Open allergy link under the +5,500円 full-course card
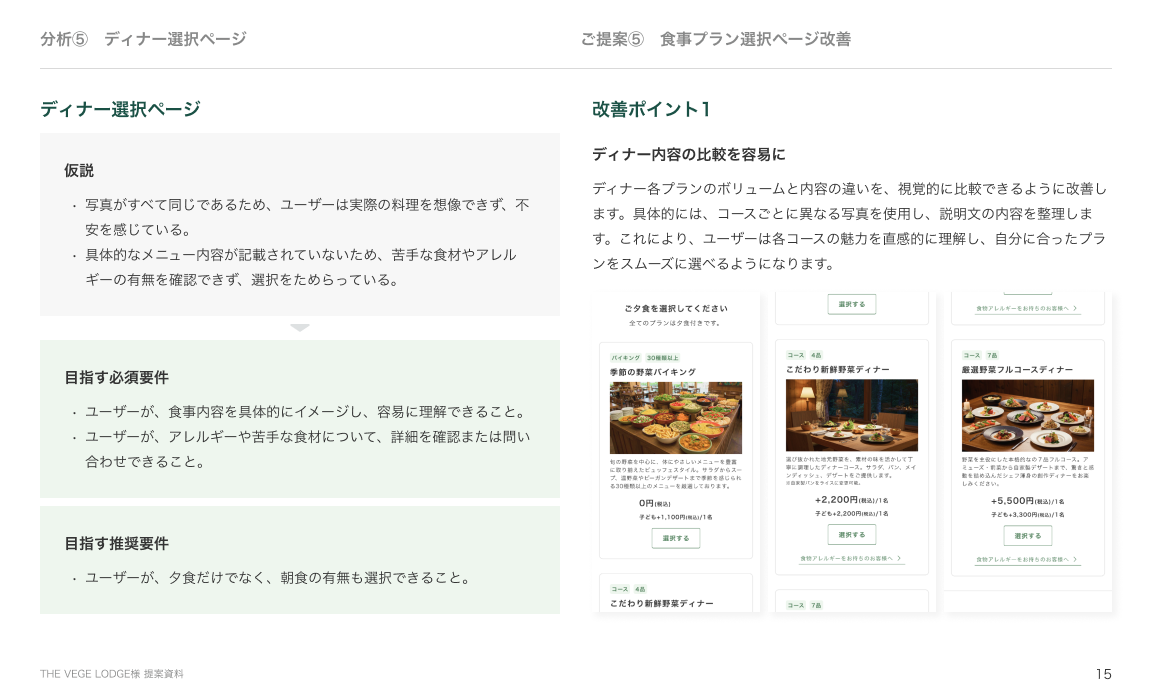The height and width of the screenshot is (700, 1152). pyautogui.click(x=1022, y=560)
